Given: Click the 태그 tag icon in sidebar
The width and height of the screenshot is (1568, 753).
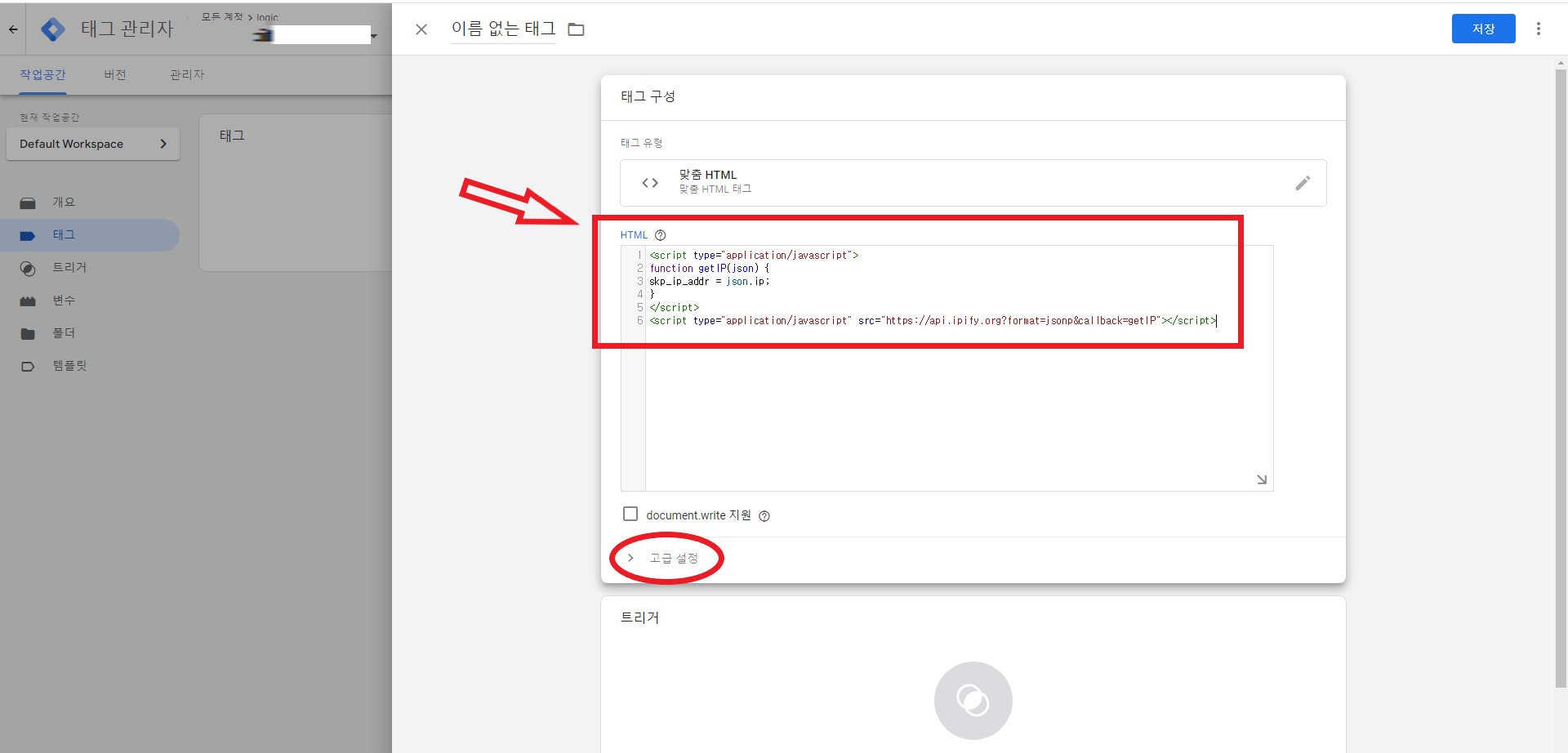Looking at the screenshot, I should [28, 235].
